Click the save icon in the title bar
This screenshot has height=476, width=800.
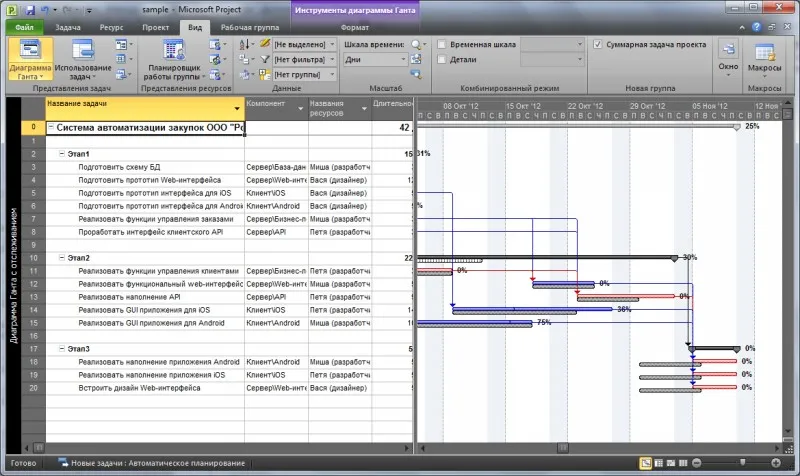pos(30,10)
